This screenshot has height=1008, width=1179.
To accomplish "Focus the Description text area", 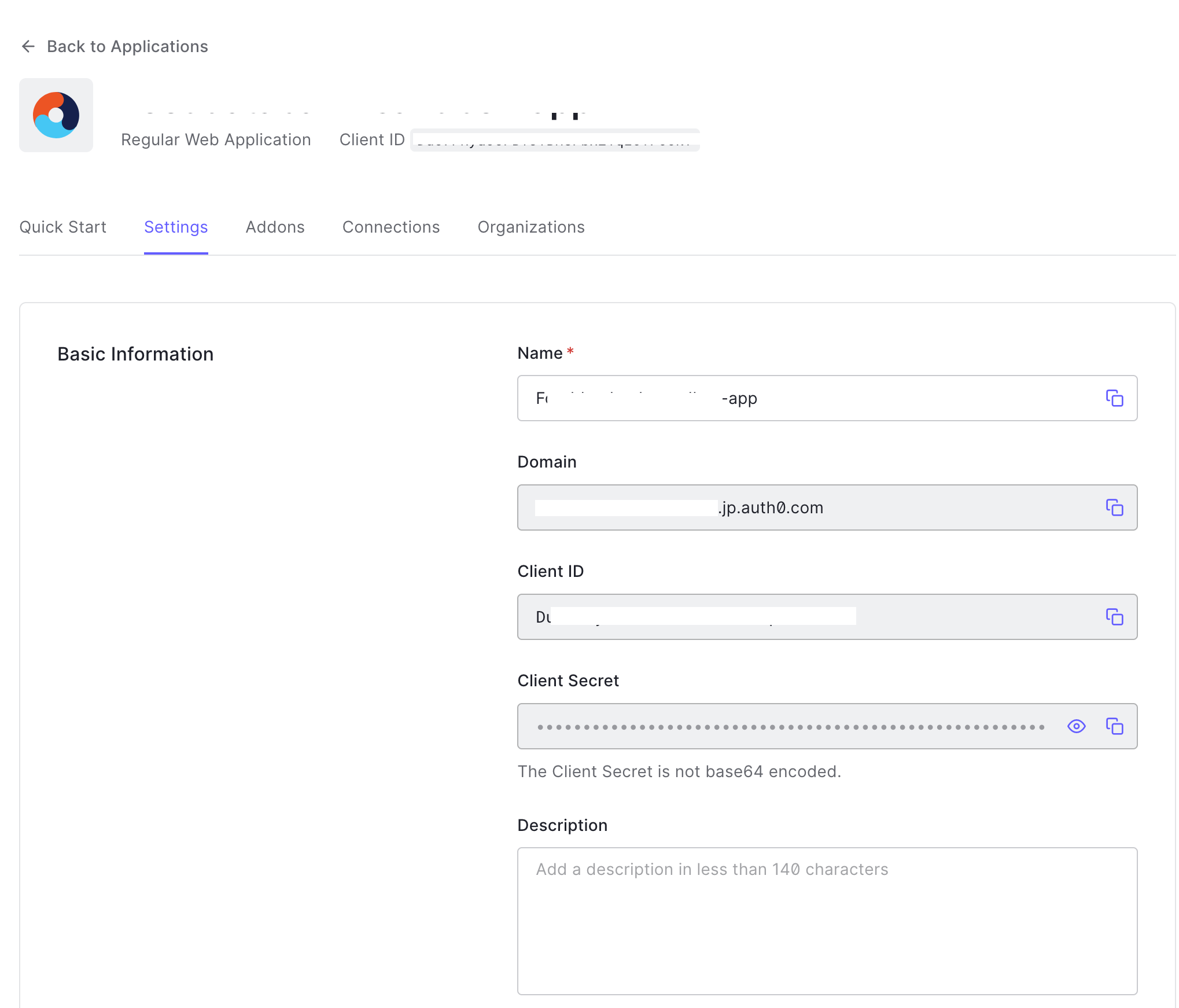I will coord(827,921).
